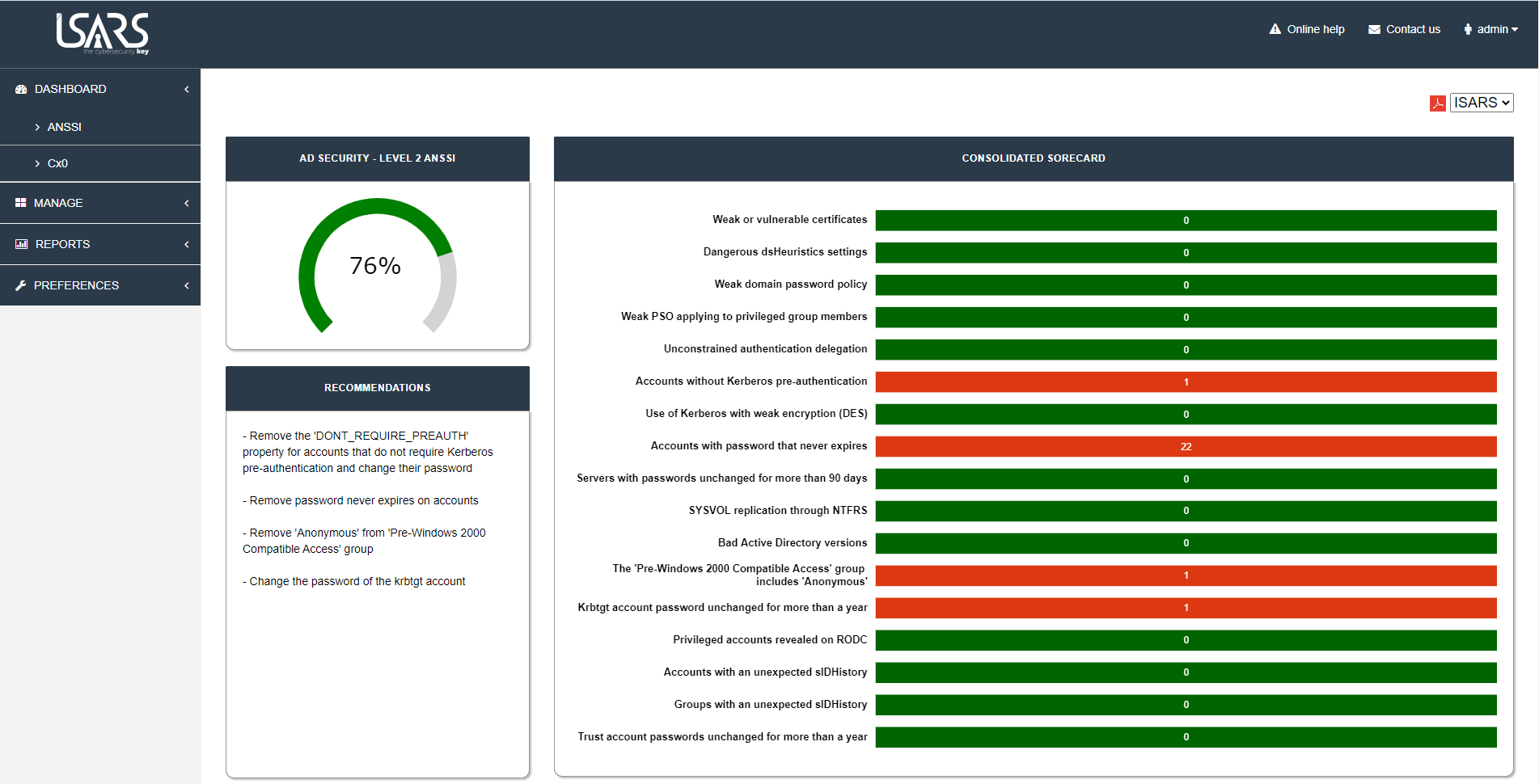Click the green Weak or vulnerable certificates bar
Image resolution: width=1539 pixels, height=784 pixels.
coord(1186,220)
